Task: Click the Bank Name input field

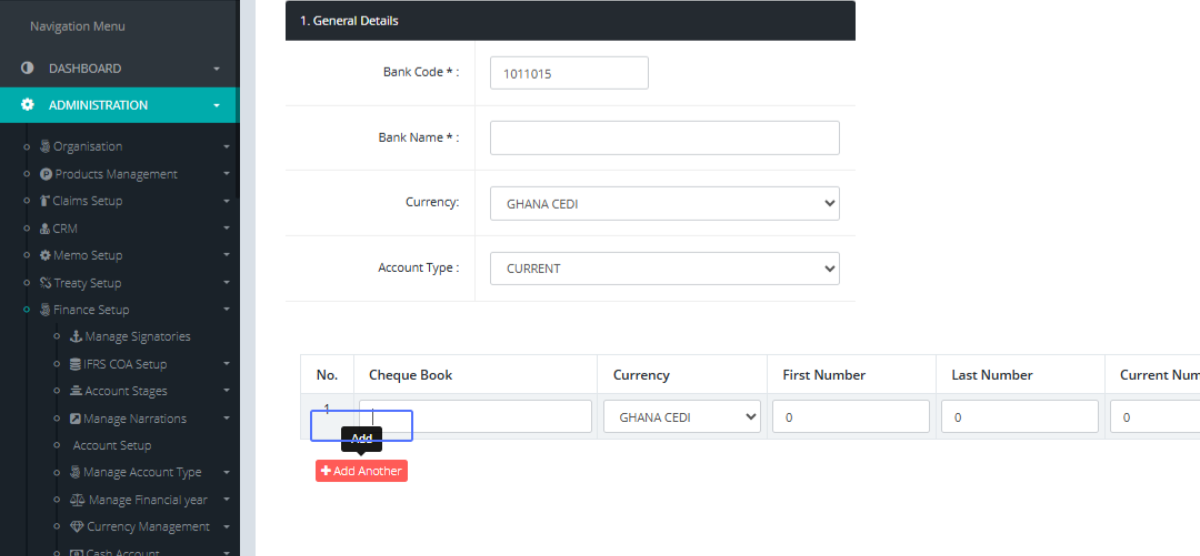Action: 664,138
